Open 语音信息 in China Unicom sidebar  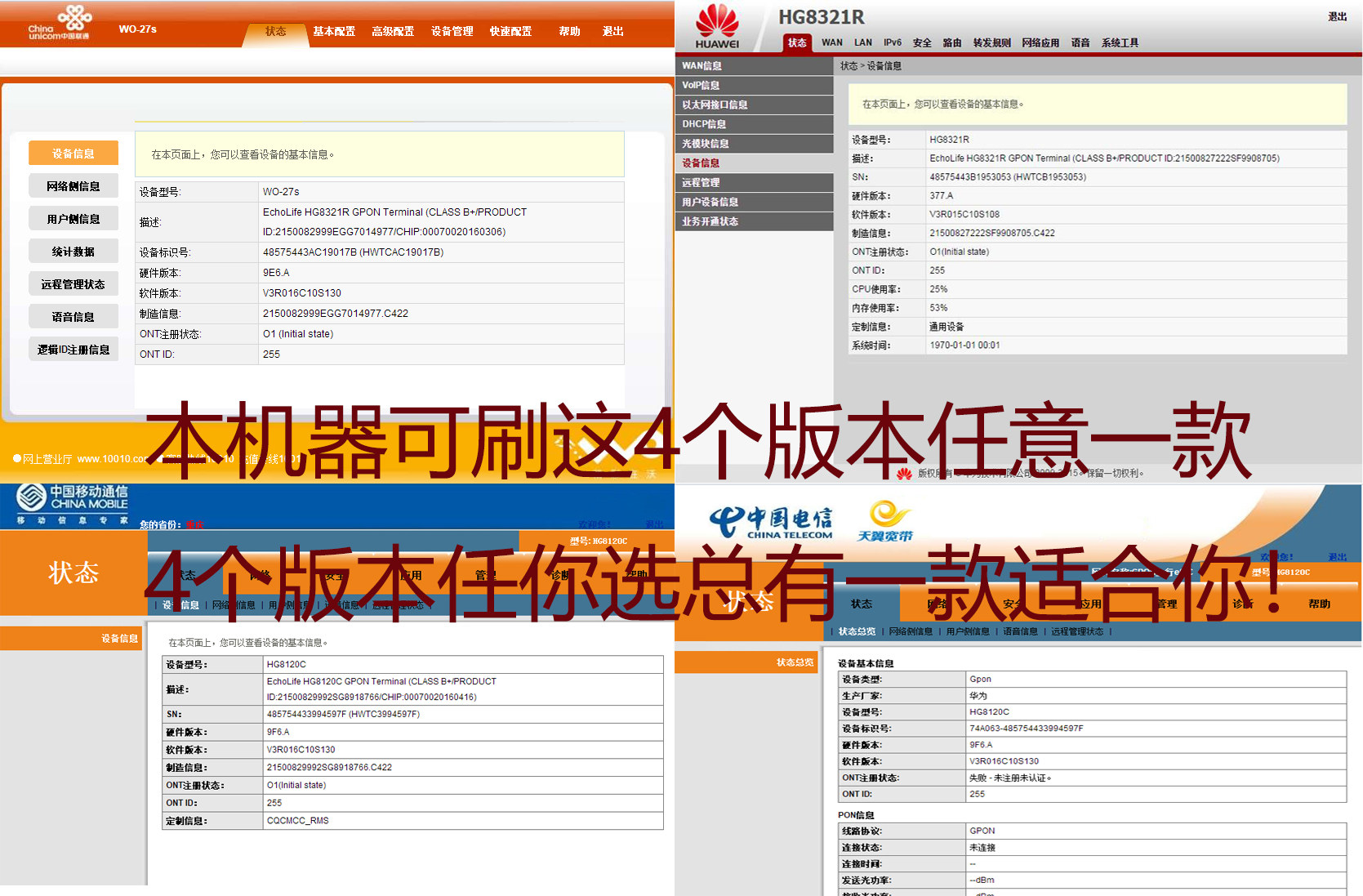(x=73, y=316)
